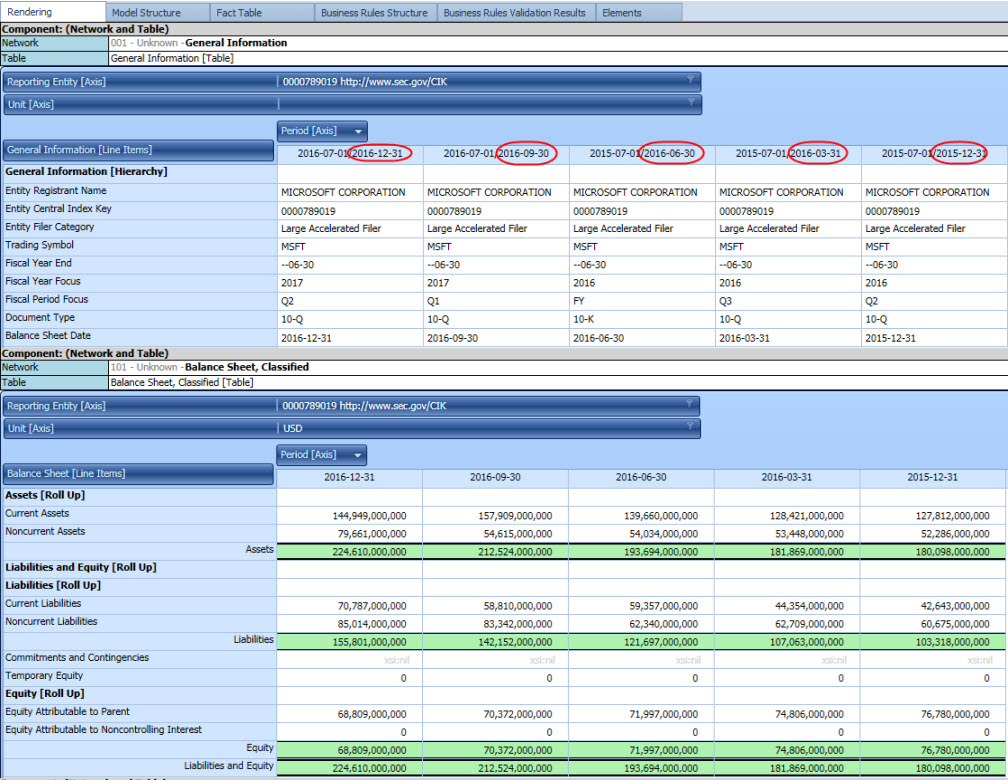
Task: Click filter icon on General Information Reporting Entity axis
Action: [x=690, y=80]
